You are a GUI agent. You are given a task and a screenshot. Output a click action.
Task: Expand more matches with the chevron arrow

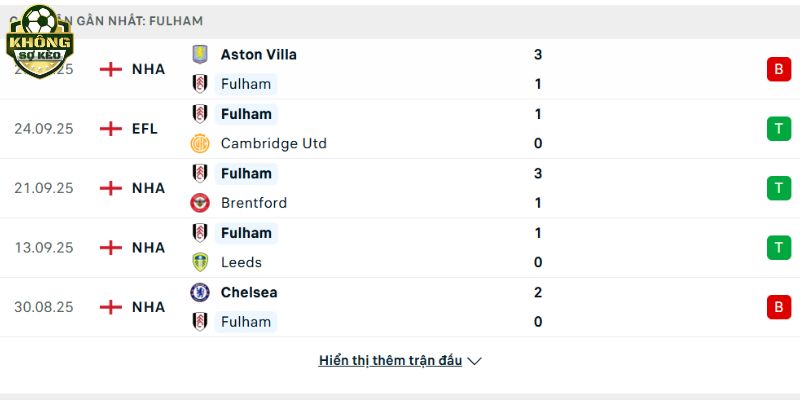click(x=475, y=361)
